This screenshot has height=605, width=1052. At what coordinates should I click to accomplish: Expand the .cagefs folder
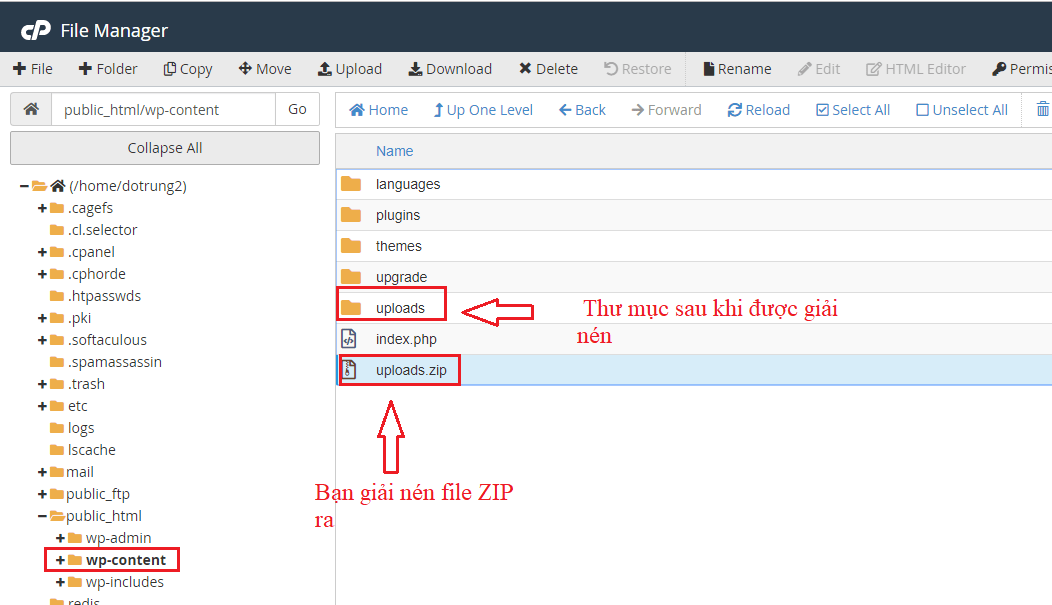[42, 208]
